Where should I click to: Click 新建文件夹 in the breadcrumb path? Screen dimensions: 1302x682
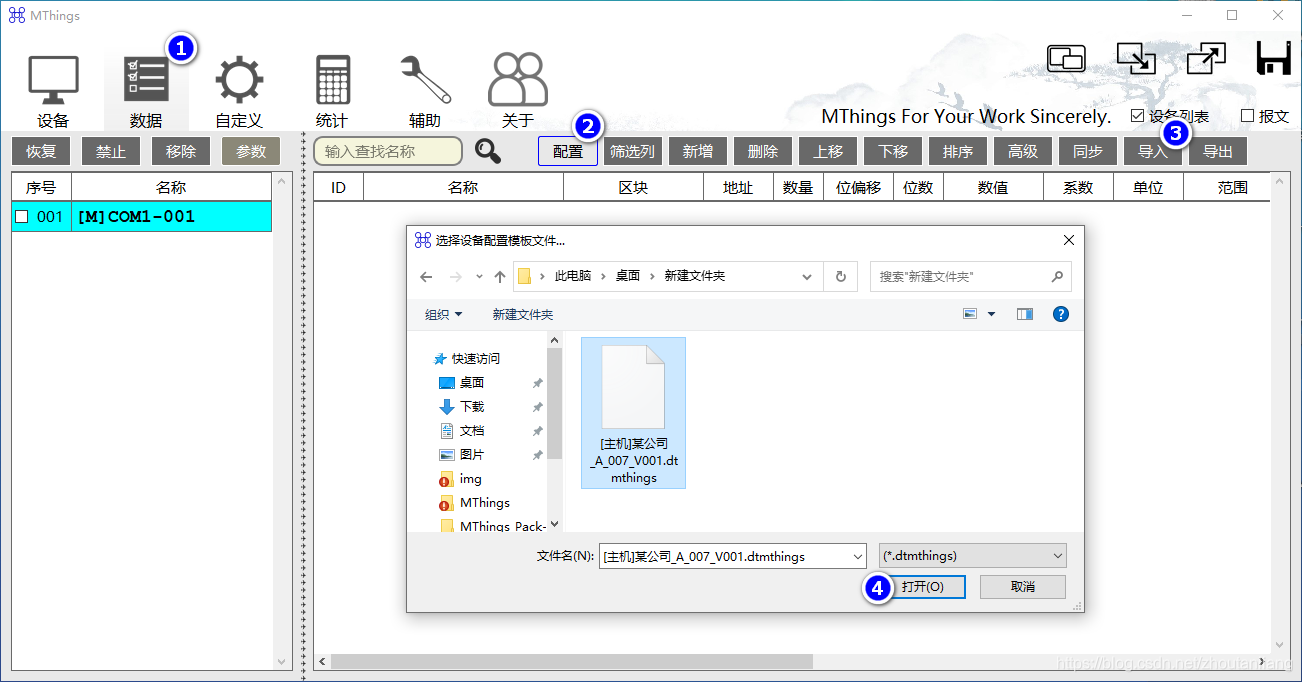(695, 276)
